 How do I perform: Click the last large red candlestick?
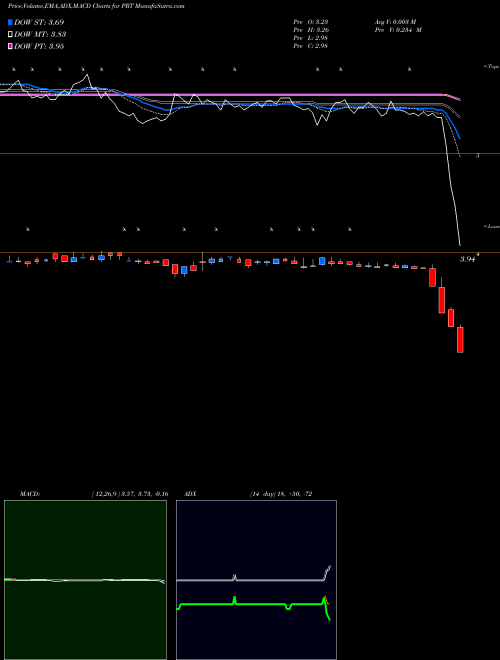click(460, 340)
